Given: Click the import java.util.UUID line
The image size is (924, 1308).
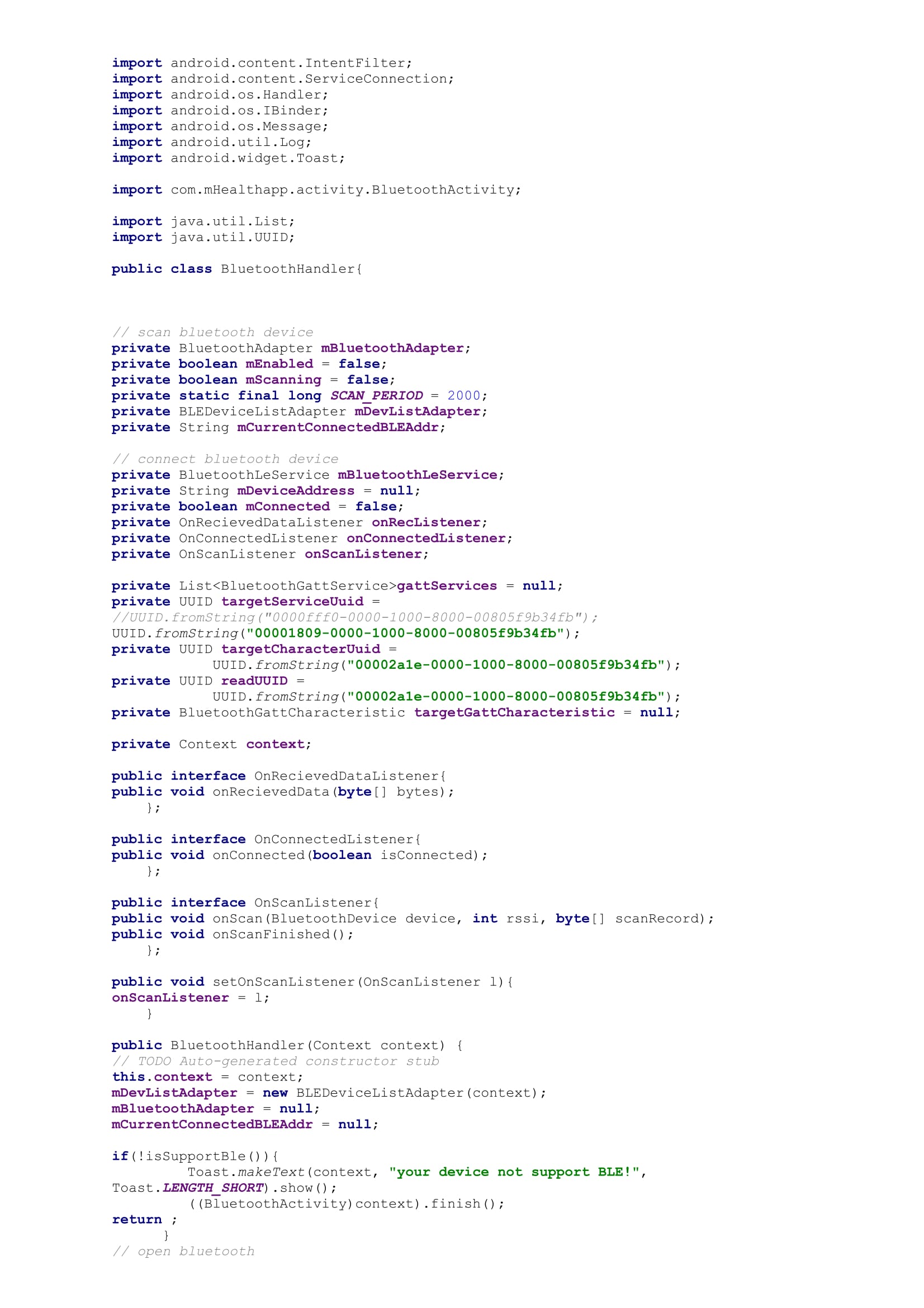Looking at the screenshot, I should coord(203,237).
